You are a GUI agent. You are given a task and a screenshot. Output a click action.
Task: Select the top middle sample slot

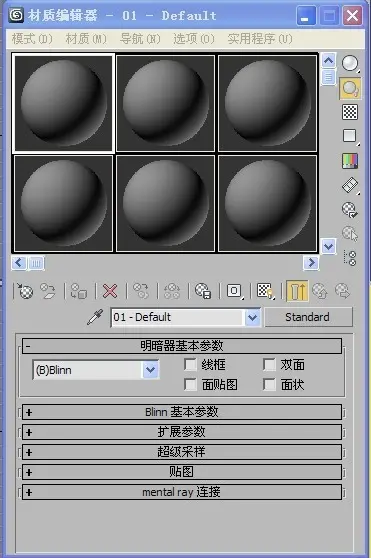[x=165, y=103]
